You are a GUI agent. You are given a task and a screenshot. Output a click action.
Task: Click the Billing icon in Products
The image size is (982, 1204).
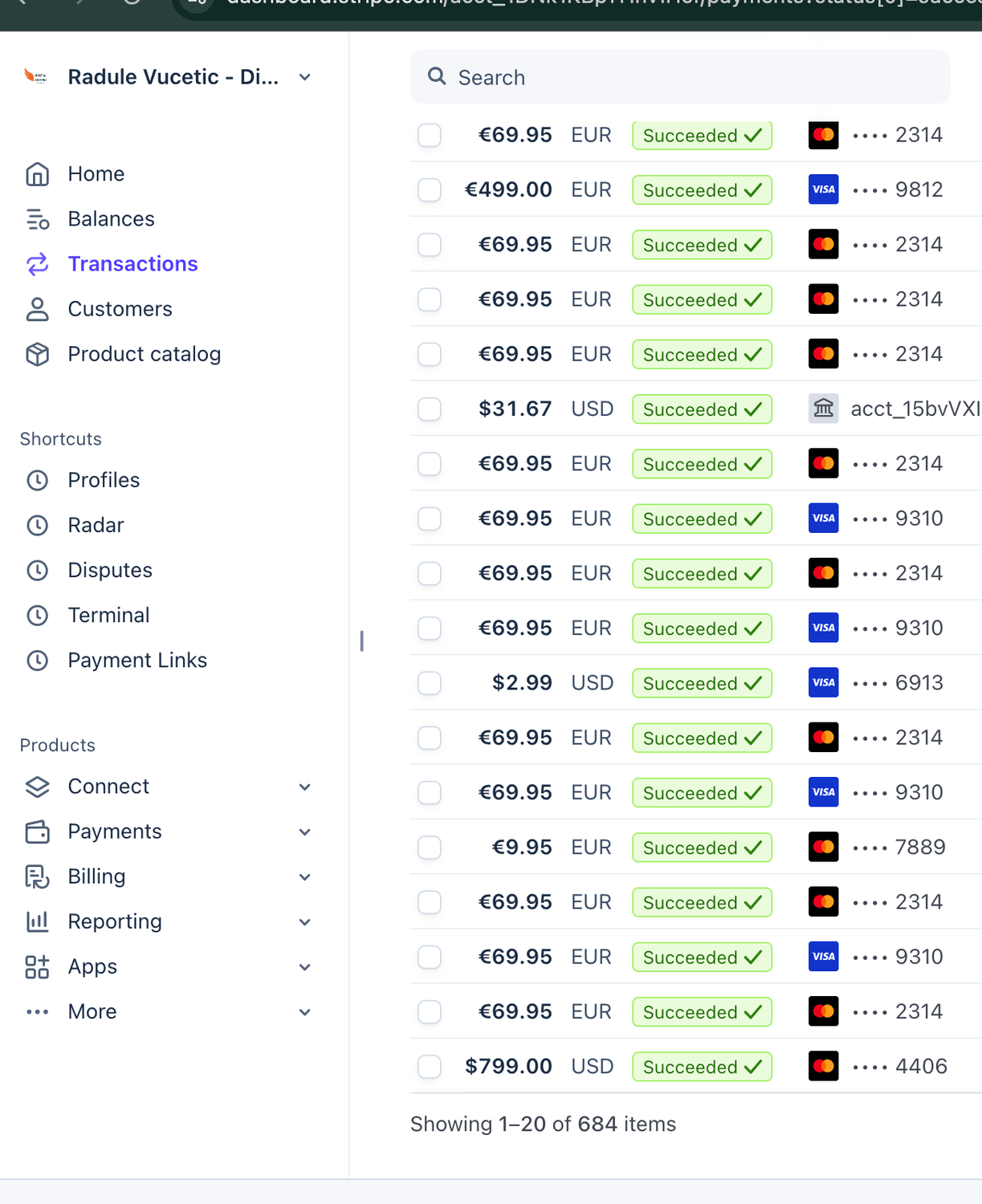(x=37, y=877)
